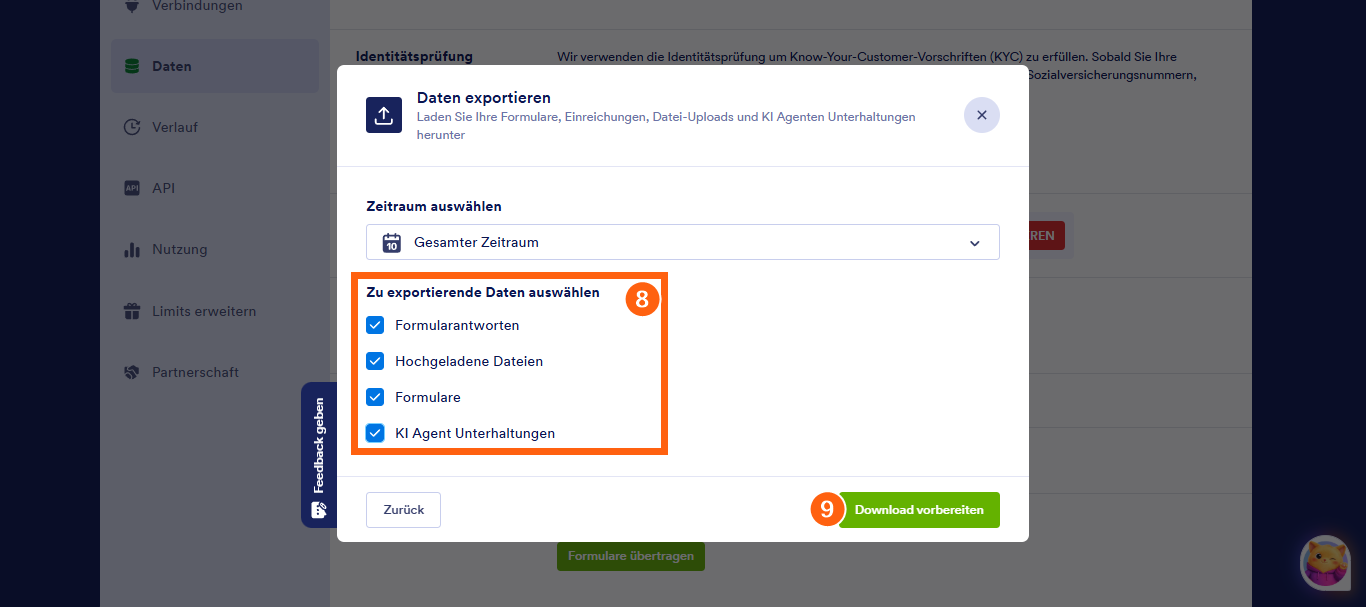Go back with the Zurück button
This screenshot has height=607, width=1366.
403,510
